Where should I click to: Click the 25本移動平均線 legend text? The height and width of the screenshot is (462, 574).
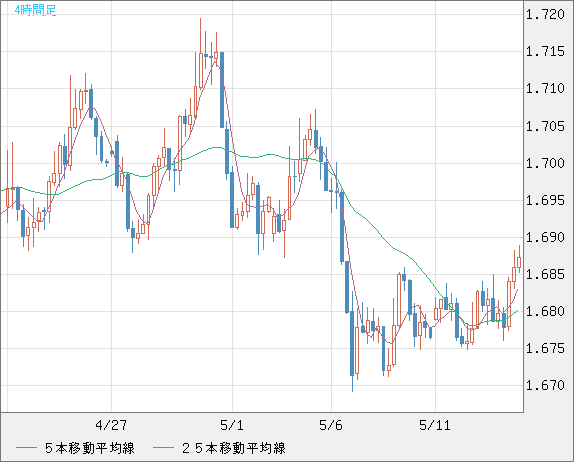pos(234,448)
